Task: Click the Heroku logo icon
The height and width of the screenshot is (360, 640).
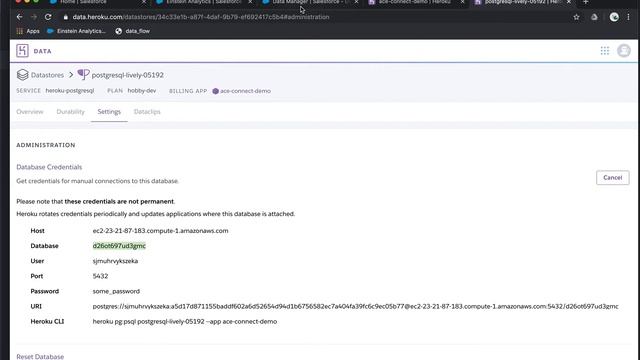Action: tap(22, 51)
